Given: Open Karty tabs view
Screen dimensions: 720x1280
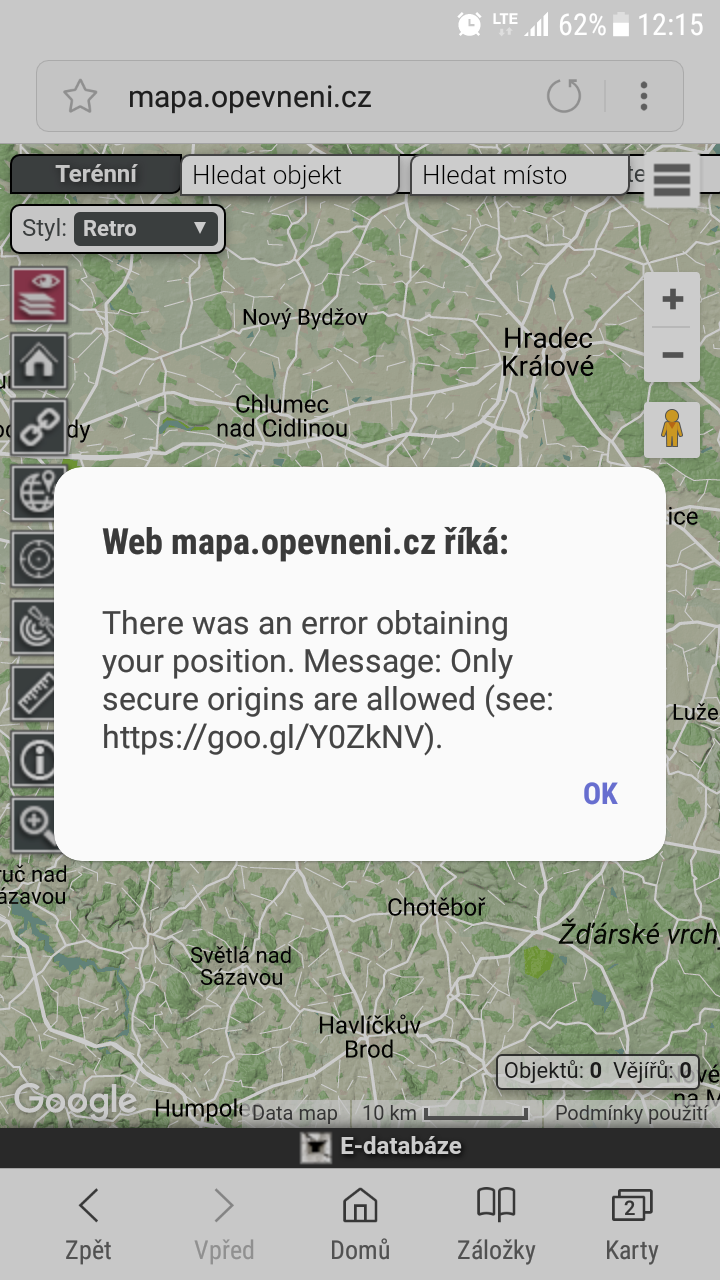Looking at the screenshot, I should pyautogui.click(x=632, y=1225).
